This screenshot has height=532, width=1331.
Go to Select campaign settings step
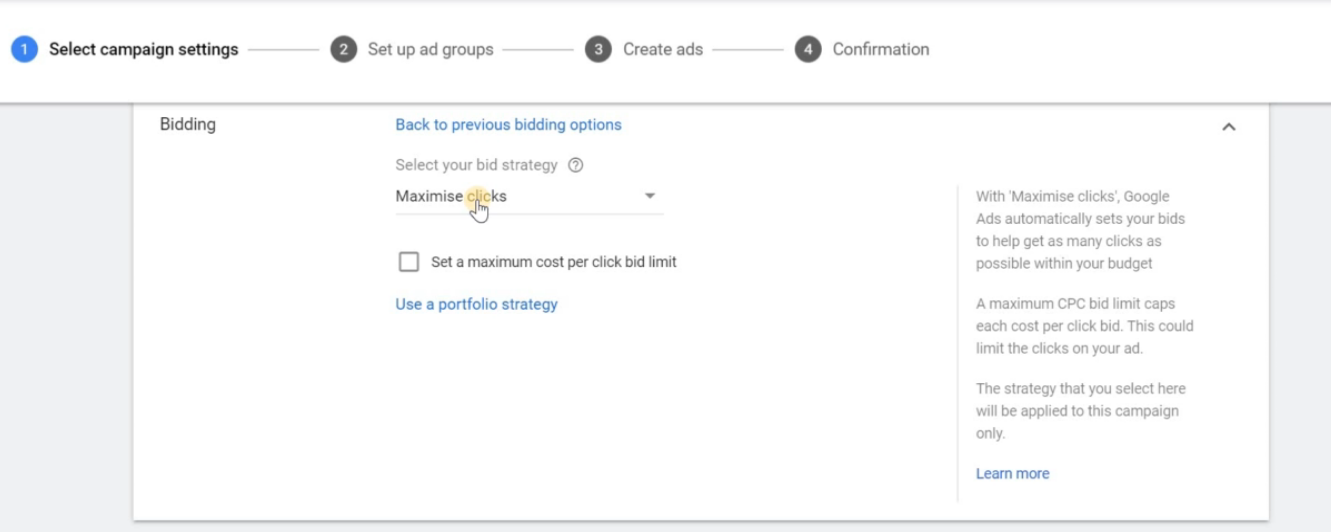pos(143,49)
